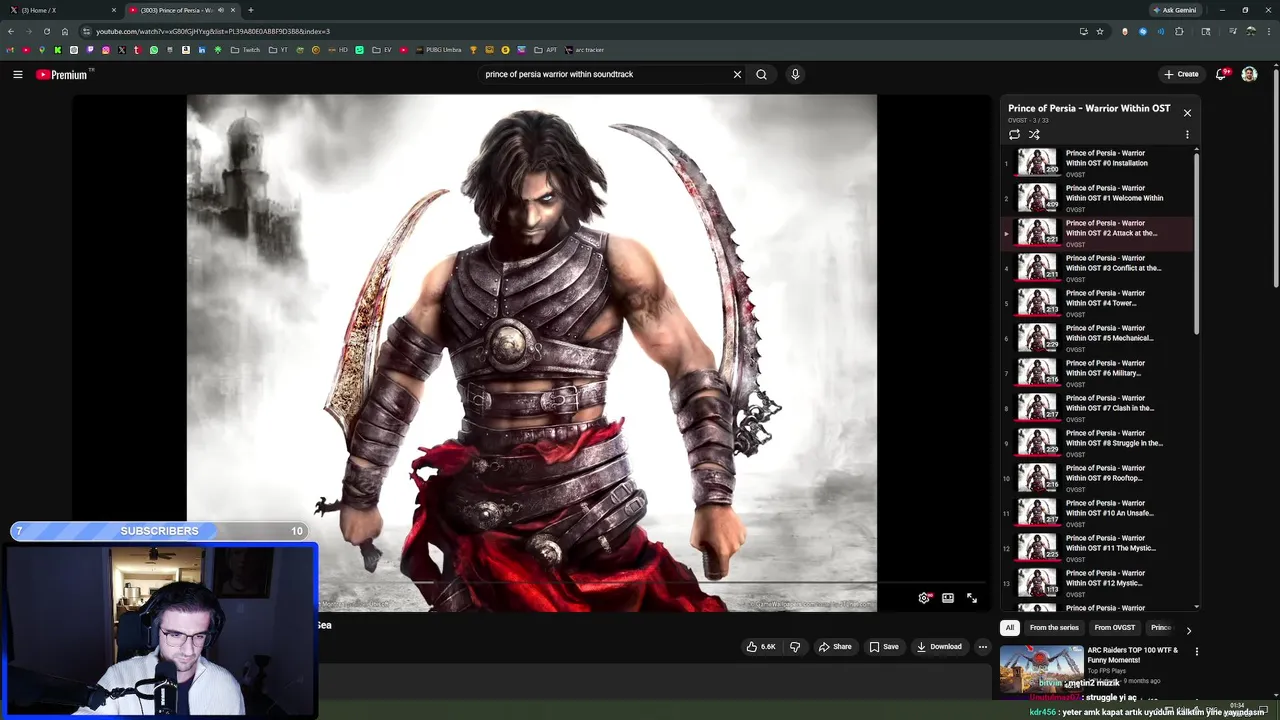
Task: Select OST #3 Conflict at the... track
Action: click(x=1097, y=268)
